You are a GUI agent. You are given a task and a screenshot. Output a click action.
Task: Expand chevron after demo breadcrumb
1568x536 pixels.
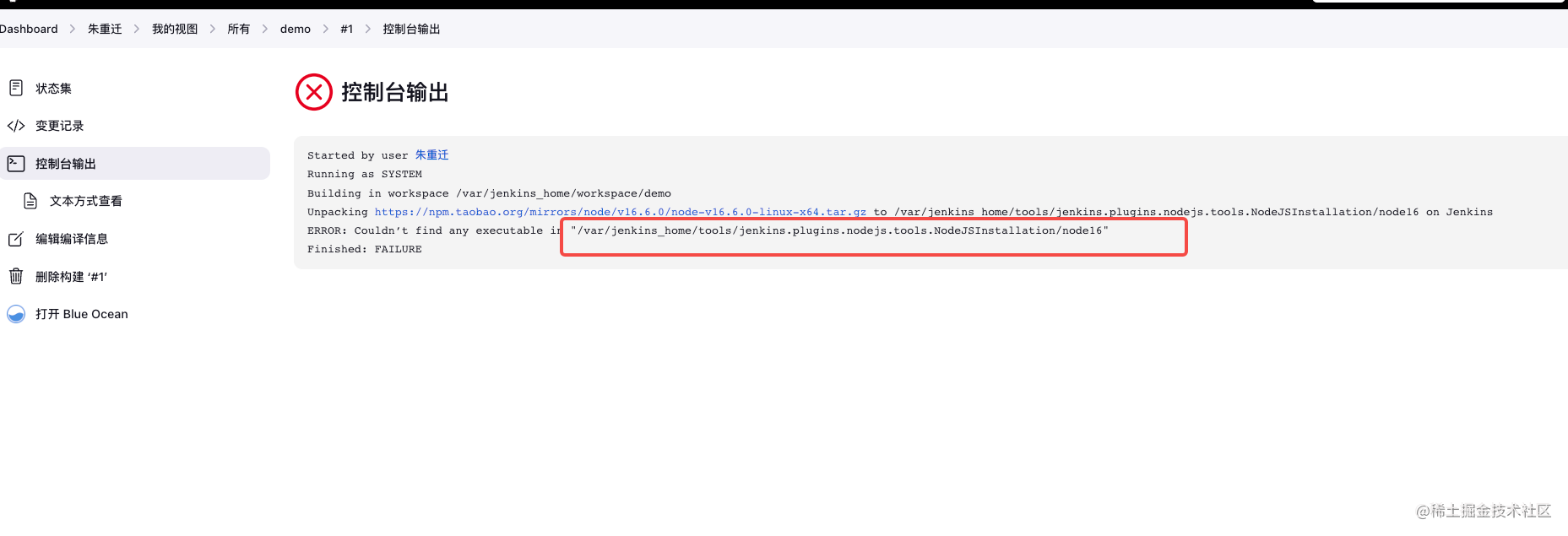coord(326,29)
